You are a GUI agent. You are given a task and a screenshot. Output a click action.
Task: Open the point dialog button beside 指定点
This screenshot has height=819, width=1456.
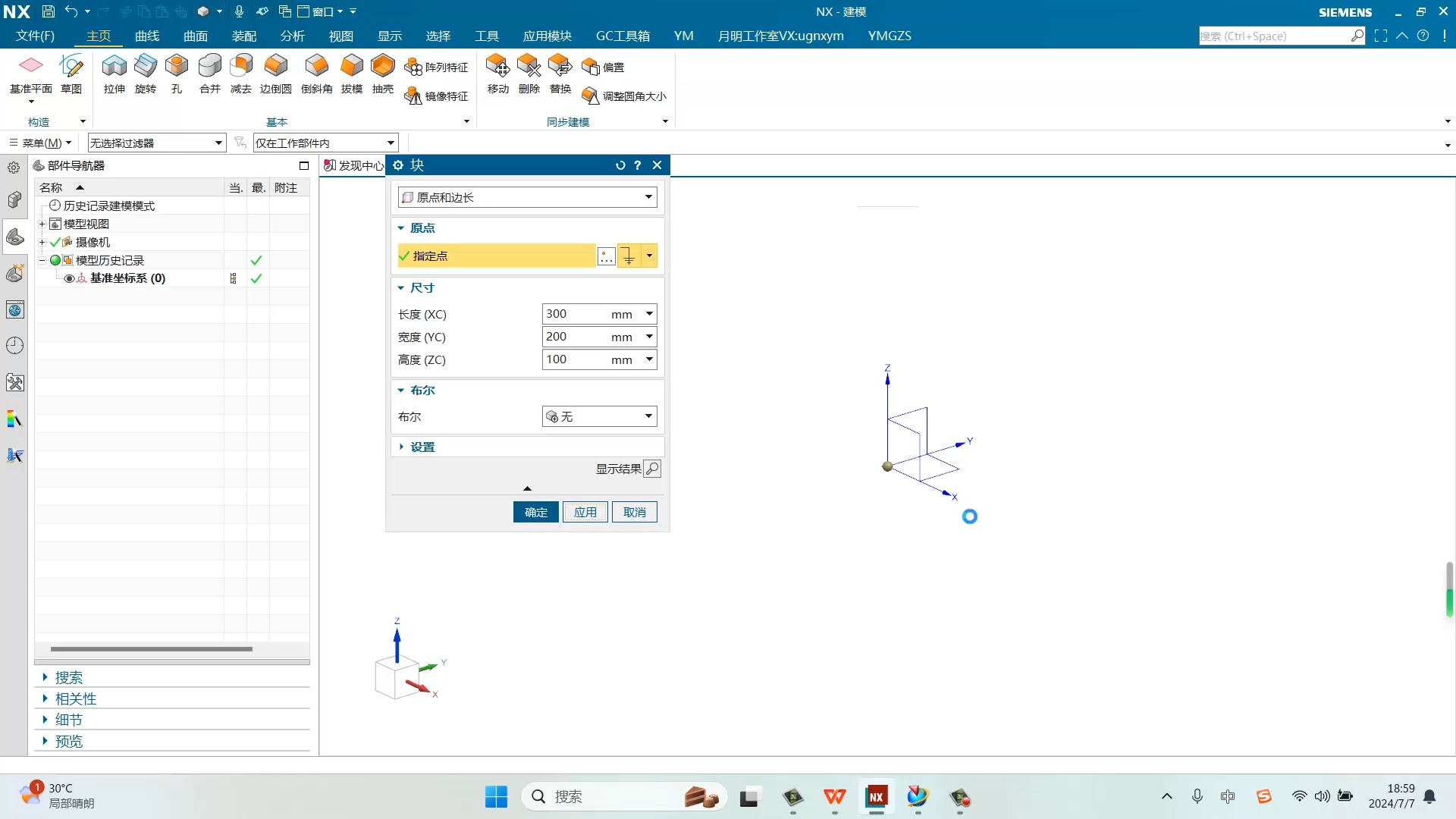click(606, 256)
